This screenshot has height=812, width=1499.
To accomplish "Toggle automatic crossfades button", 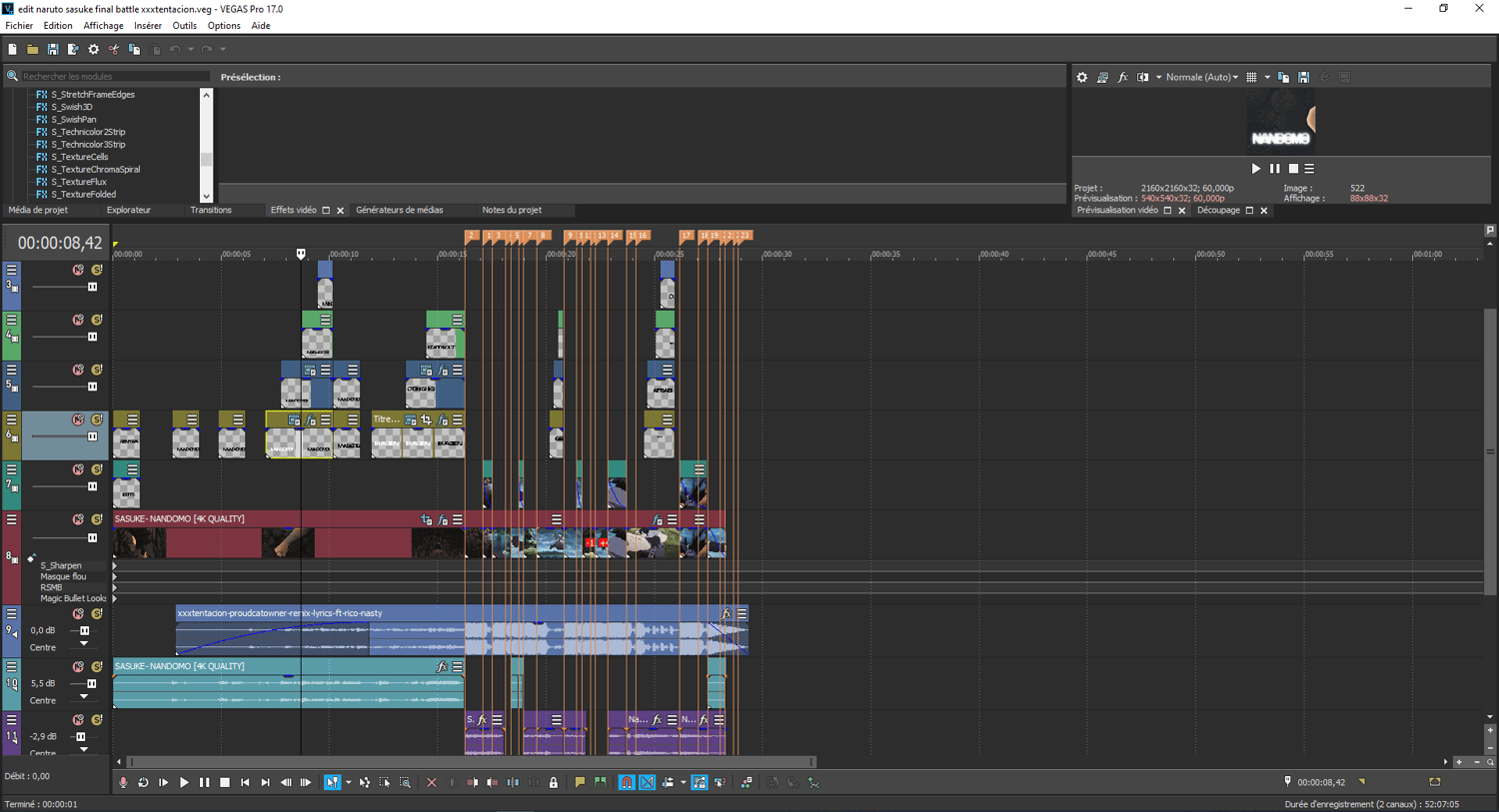I will click(648, 783).
